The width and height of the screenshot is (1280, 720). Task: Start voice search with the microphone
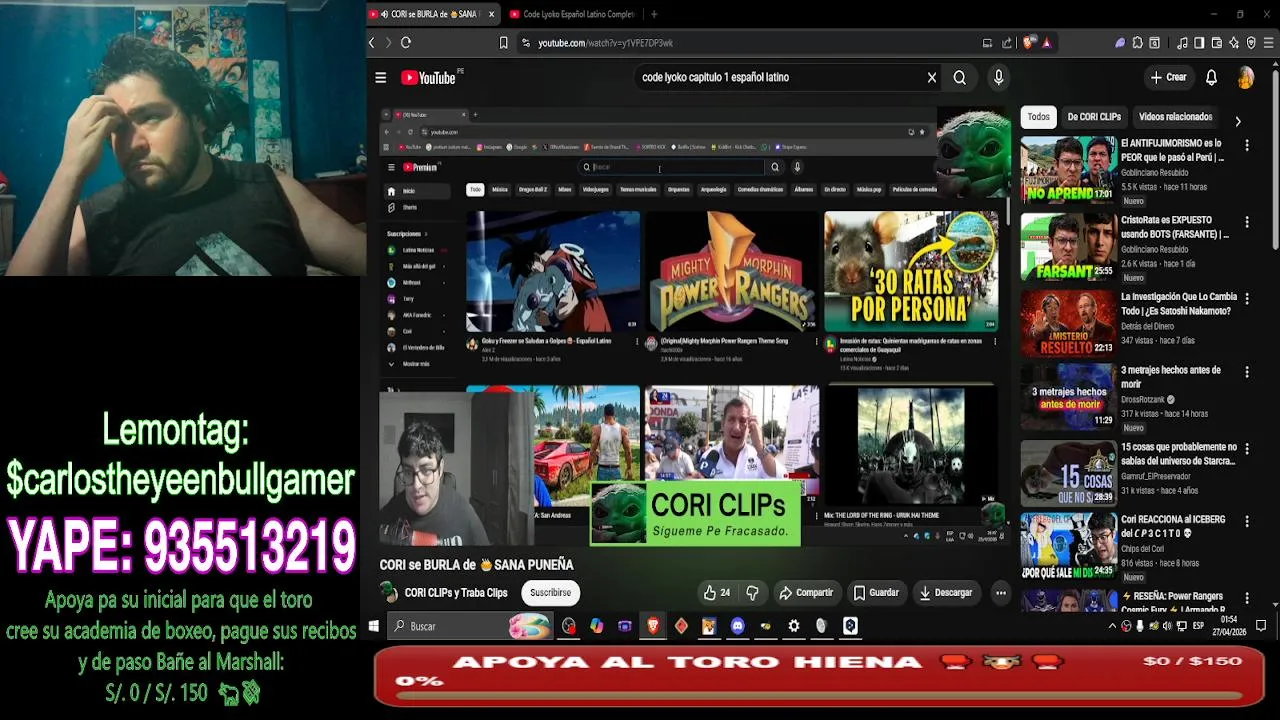click(x=998, y=77)
